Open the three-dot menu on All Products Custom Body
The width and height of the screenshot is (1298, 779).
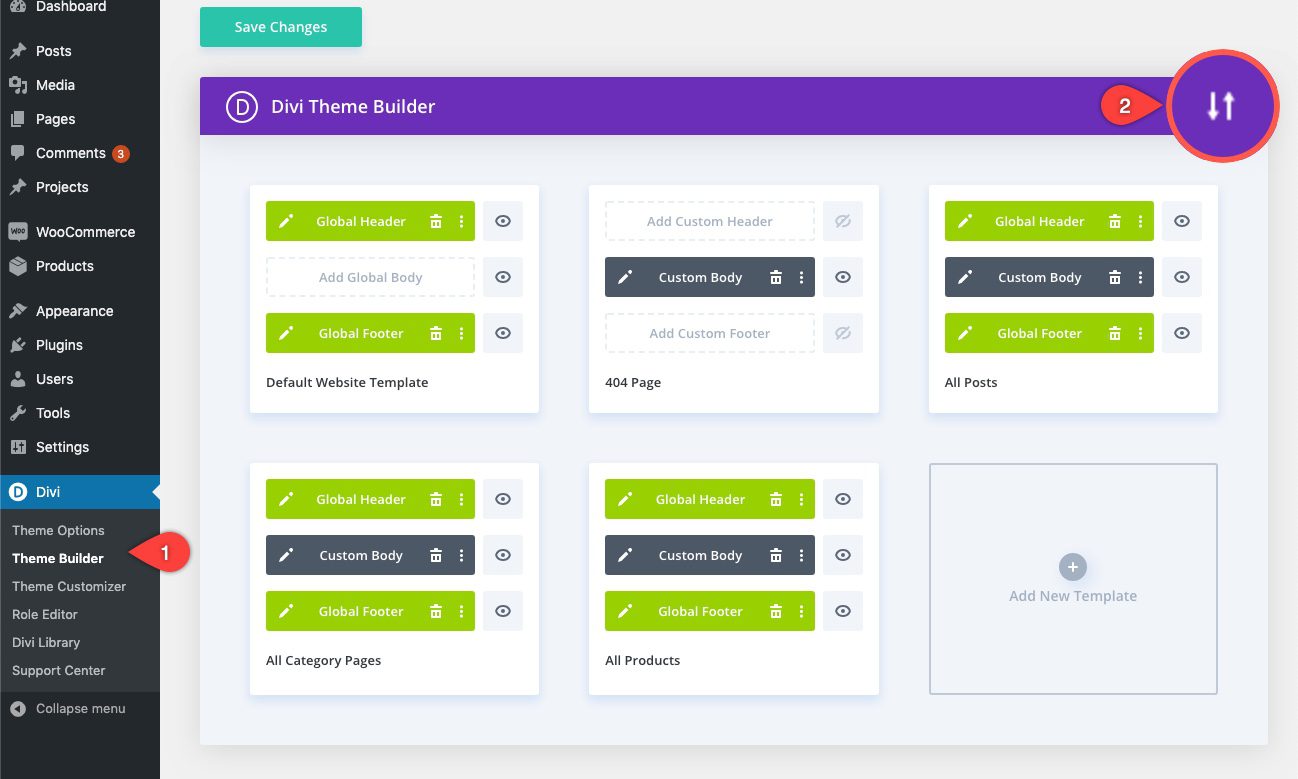[799, 555]
